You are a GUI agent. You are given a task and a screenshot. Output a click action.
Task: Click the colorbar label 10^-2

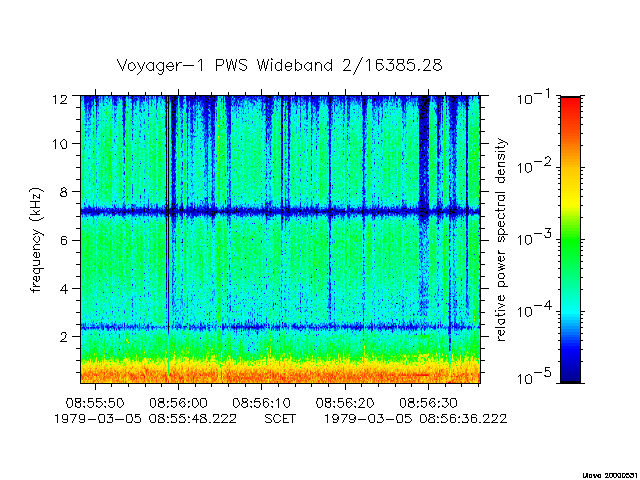[534, 167]
